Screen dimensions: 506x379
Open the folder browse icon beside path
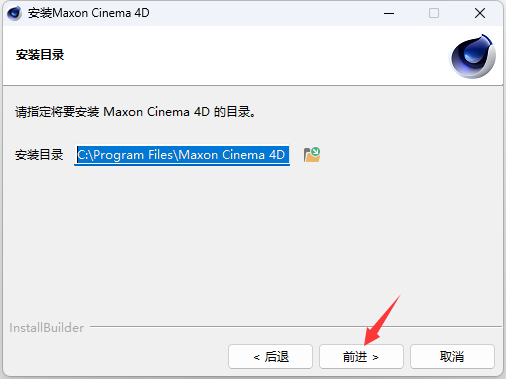tap(312, 155)
